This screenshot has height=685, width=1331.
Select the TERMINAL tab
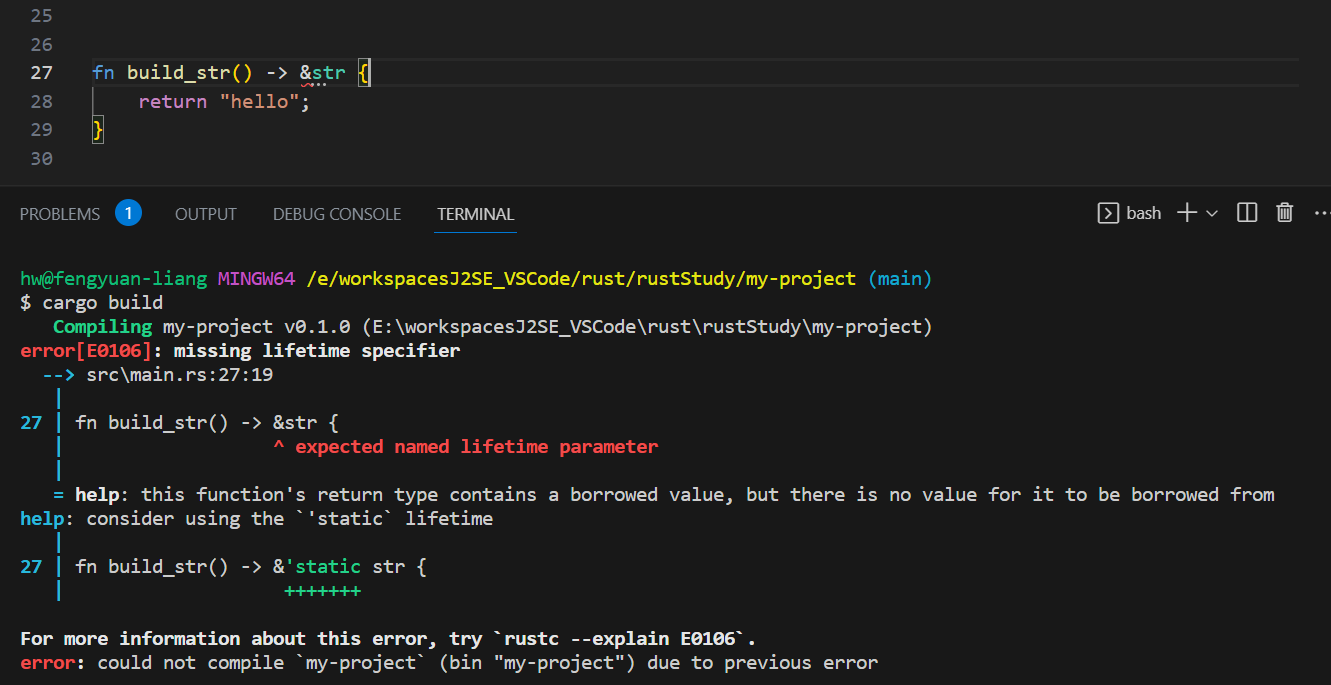(x=476, y=214)
